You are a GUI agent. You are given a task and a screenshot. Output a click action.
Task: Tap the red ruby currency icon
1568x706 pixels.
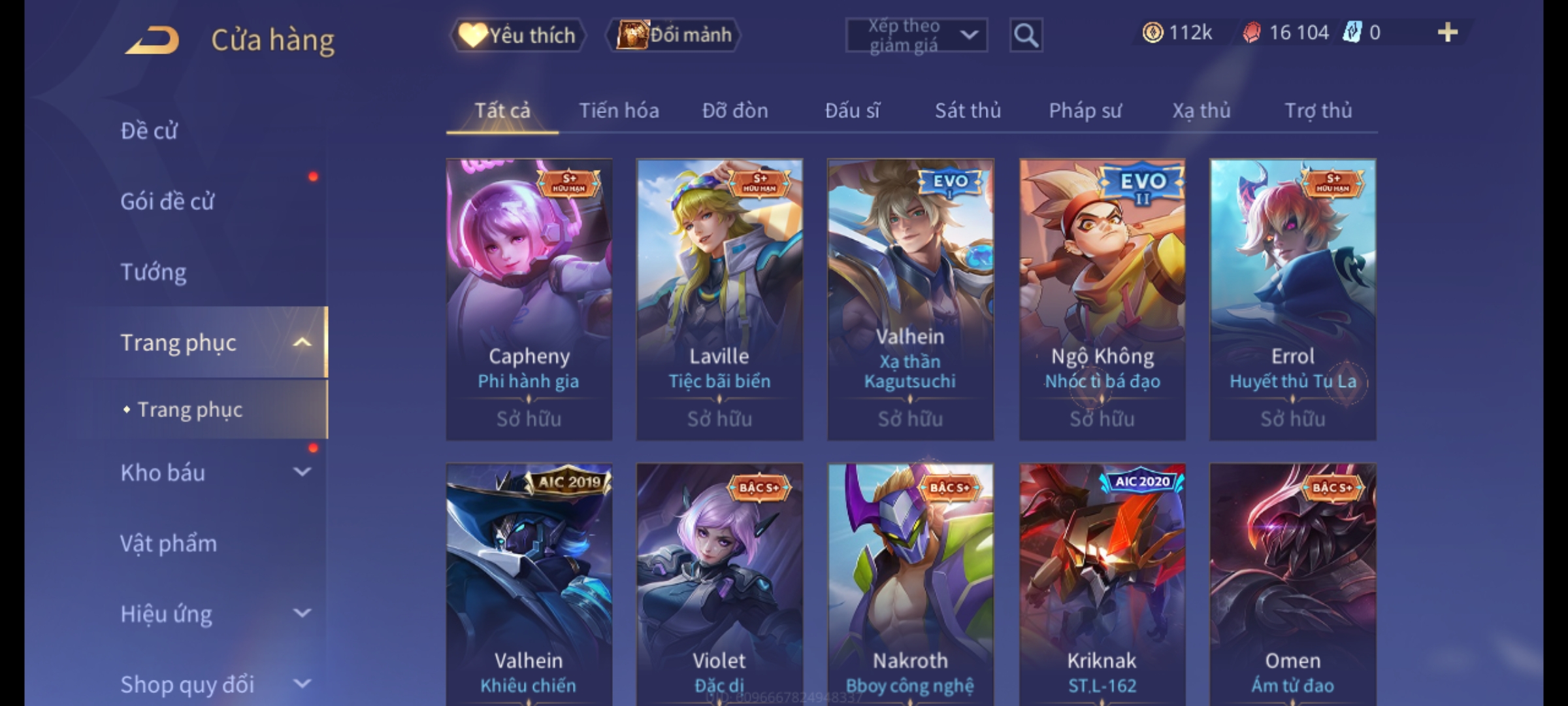coord(1251,33)
